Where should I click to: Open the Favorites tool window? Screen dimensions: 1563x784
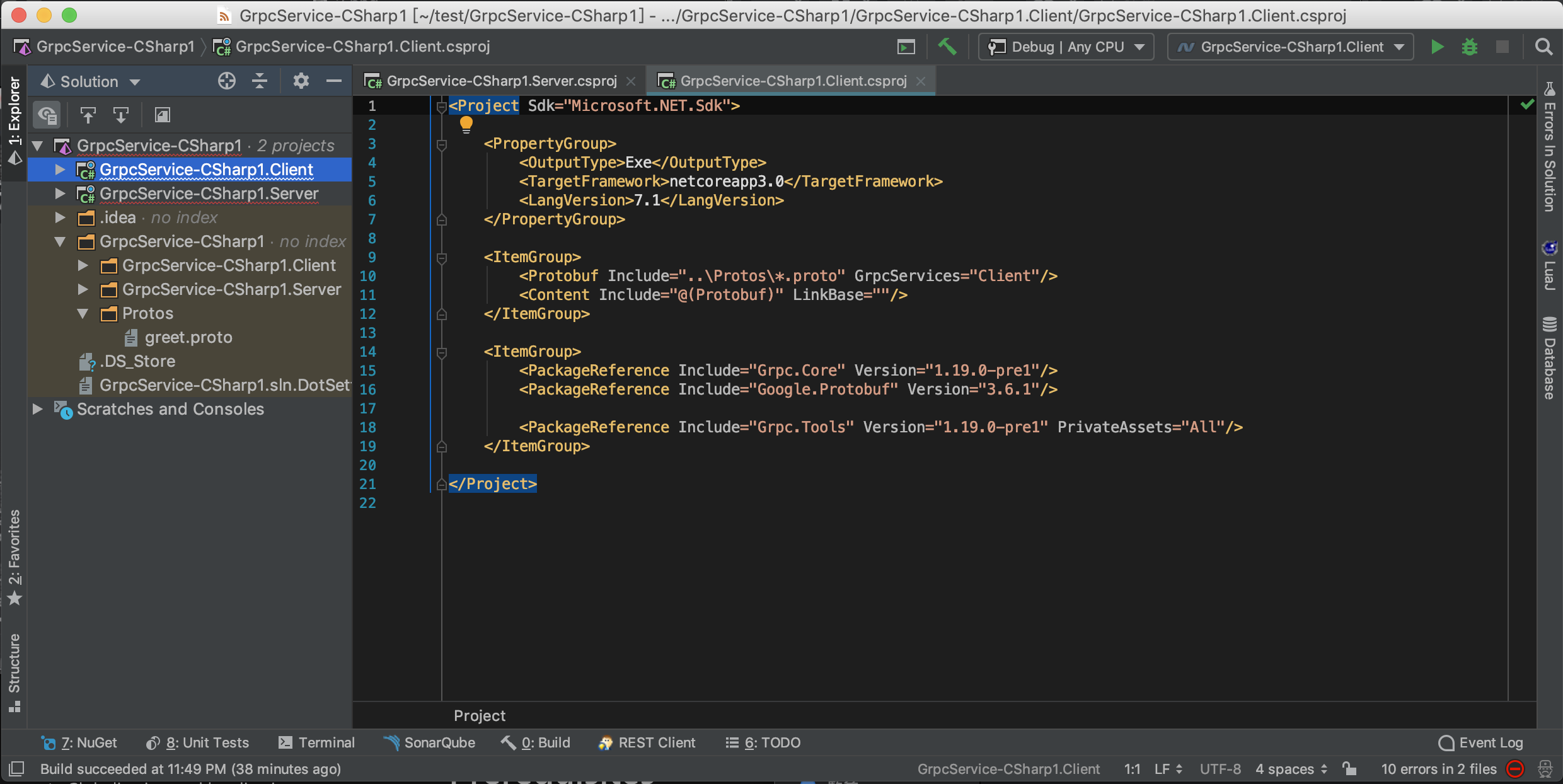(14, 558)
